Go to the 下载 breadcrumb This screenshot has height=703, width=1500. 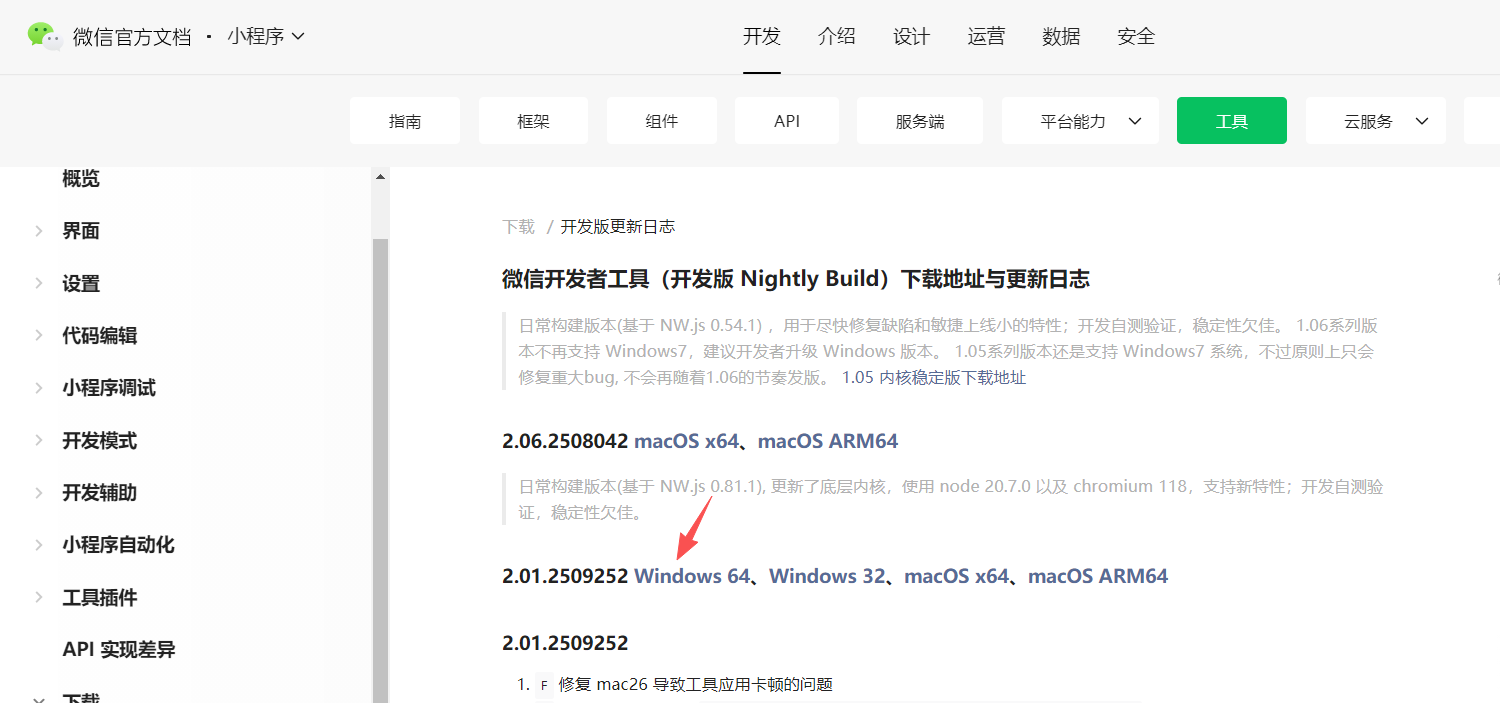click(x=519, y=227)
